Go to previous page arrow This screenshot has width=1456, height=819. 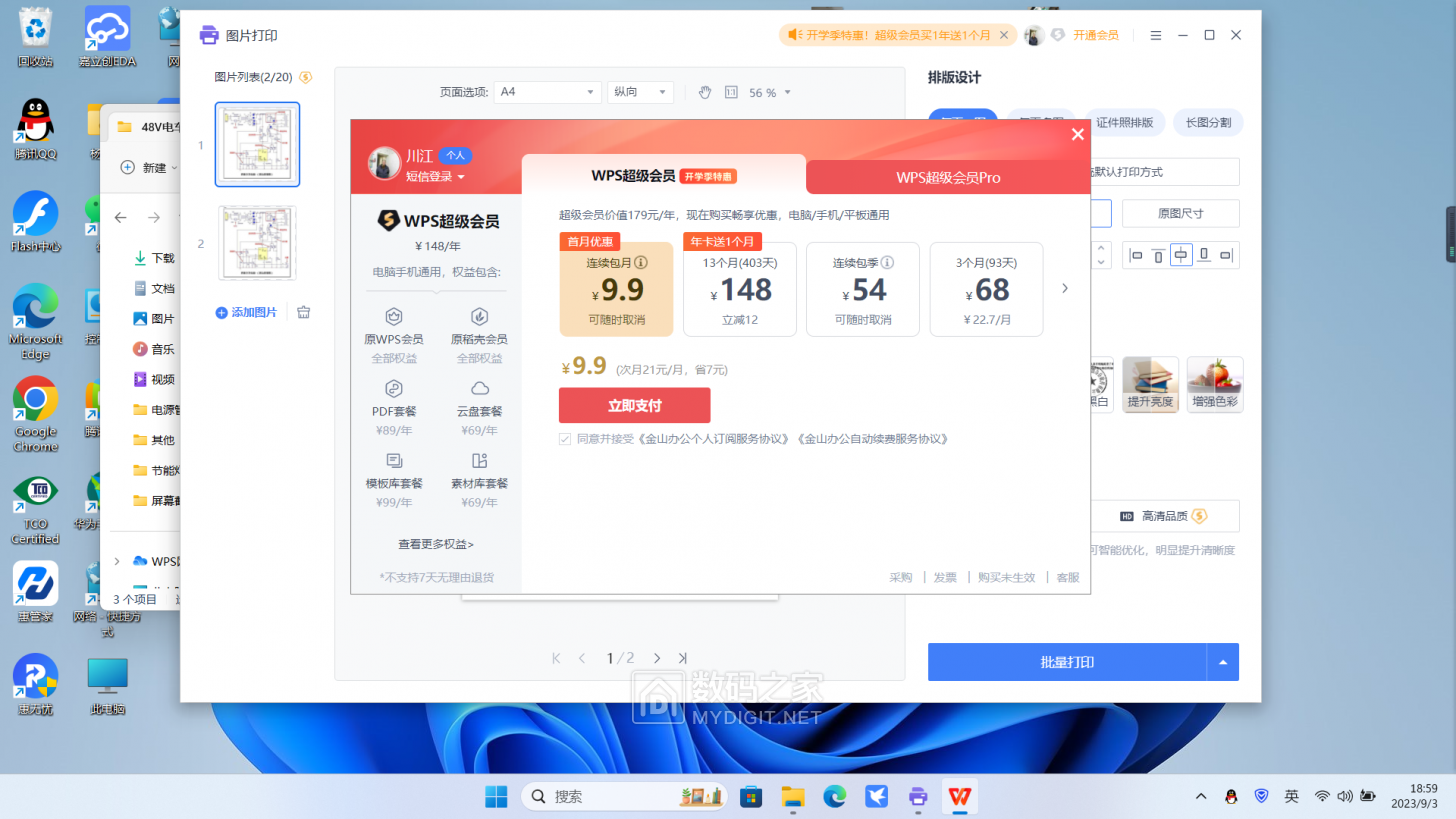(x=582, y=658)
